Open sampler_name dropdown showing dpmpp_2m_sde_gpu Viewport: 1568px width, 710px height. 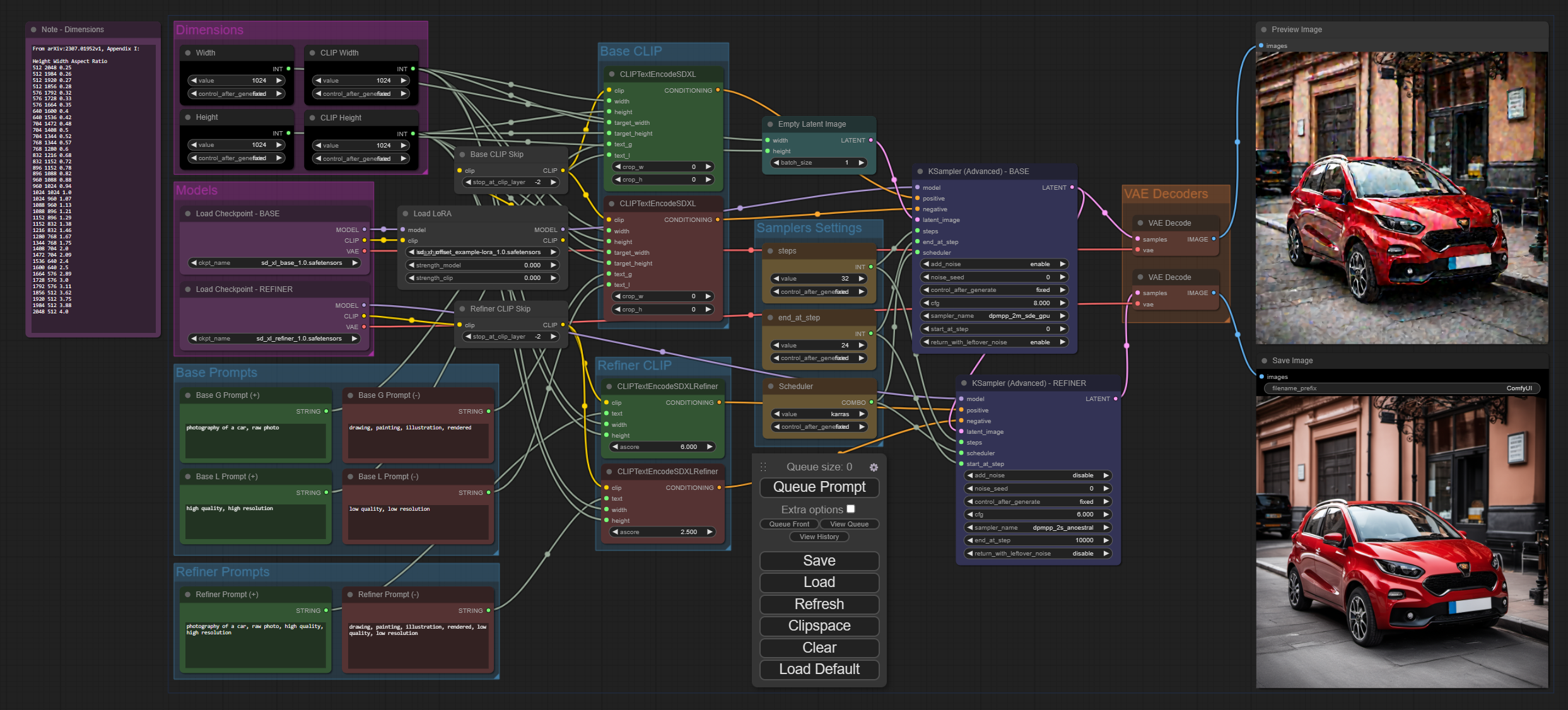[994, 316]
